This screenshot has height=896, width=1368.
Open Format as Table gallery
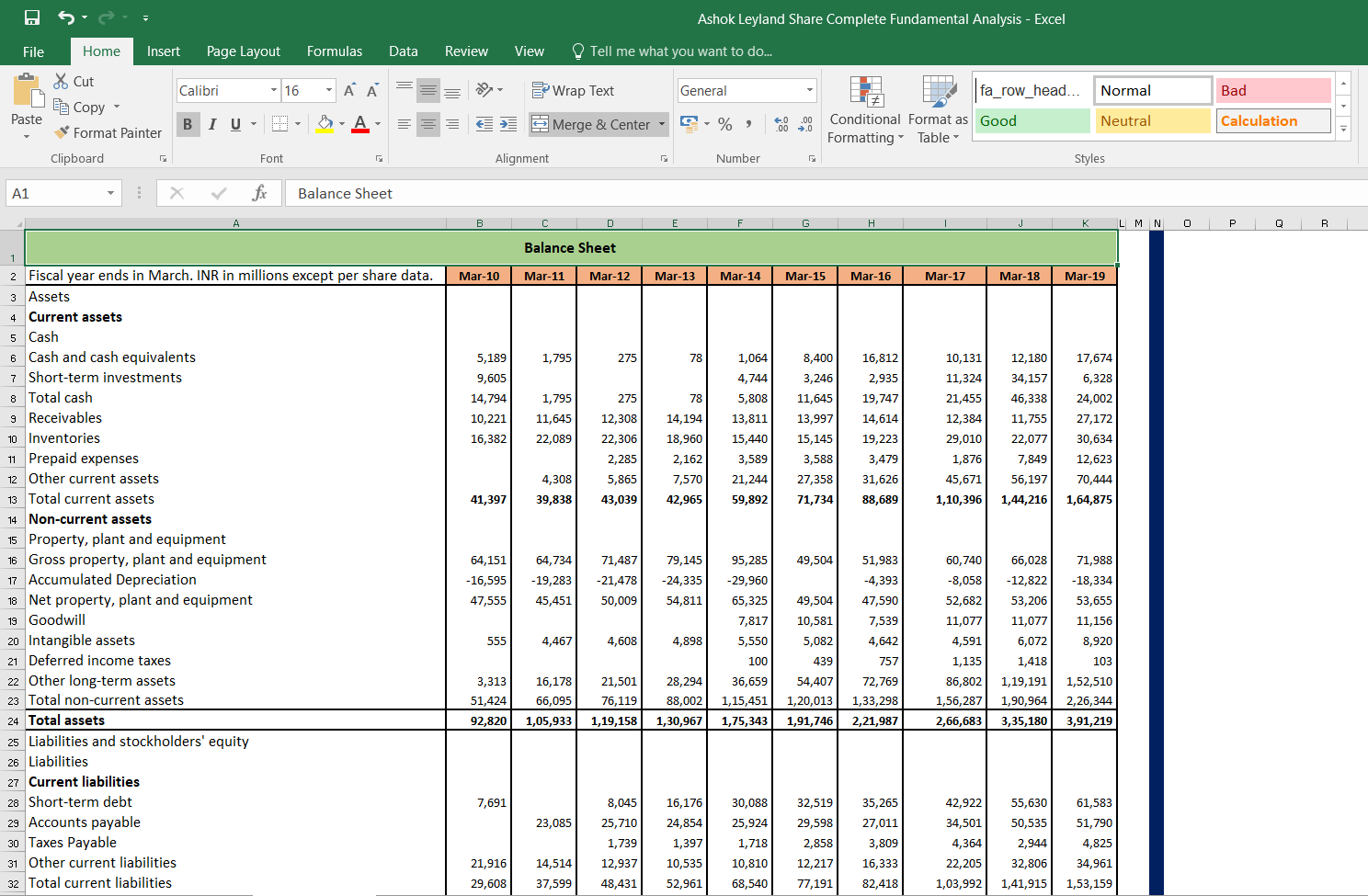click(938, 110)
